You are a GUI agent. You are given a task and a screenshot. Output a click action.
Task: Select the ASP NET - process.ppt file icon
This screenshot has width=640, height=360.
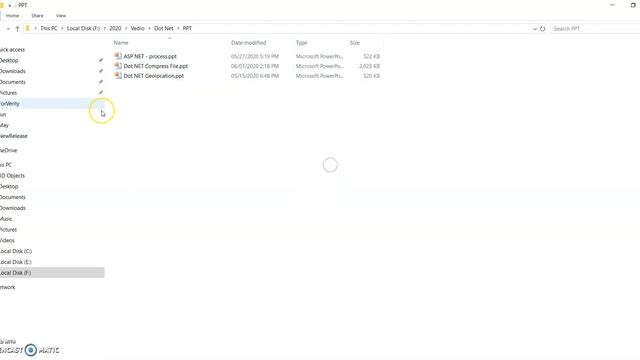118,56
